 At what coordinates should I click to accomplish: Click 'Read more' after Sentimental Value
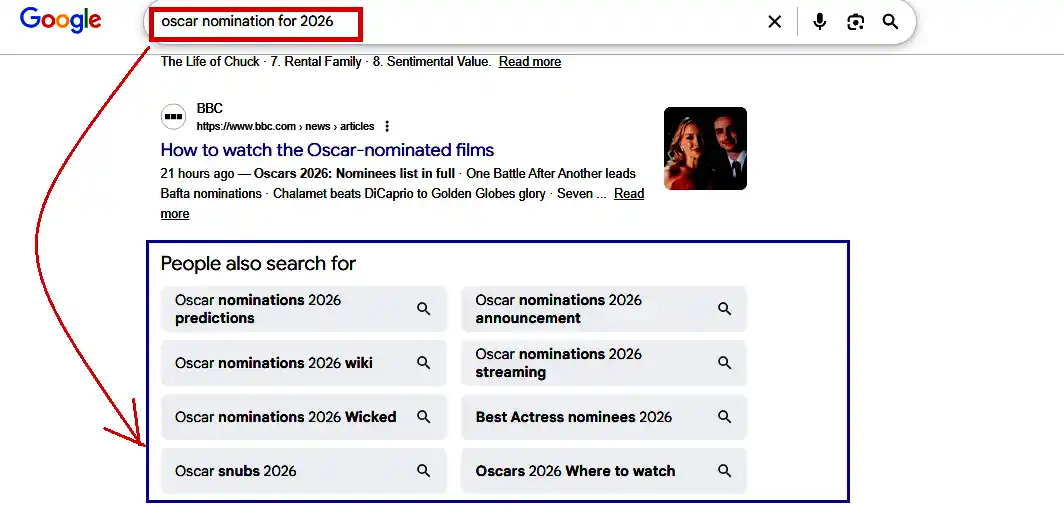click(530, 62)
